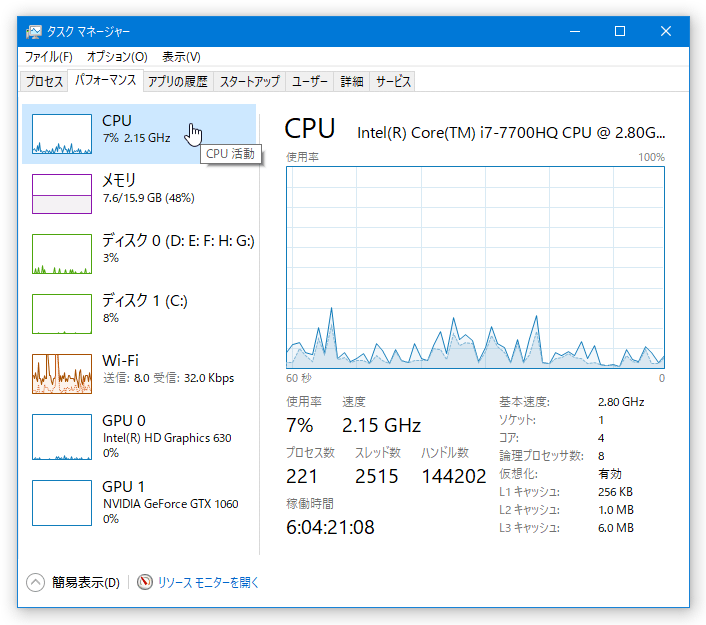The height and width of the screenshot is (625, 706).
Task: Open the ファイル(F) menu
Action: point(48,57)
